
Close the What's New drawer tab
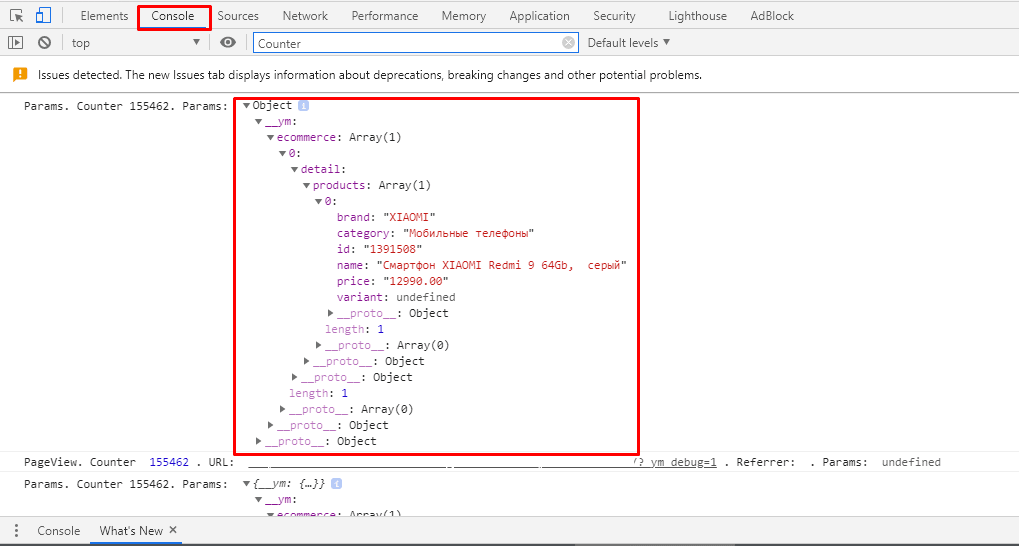pyautogui.click(x=173, y=530)
